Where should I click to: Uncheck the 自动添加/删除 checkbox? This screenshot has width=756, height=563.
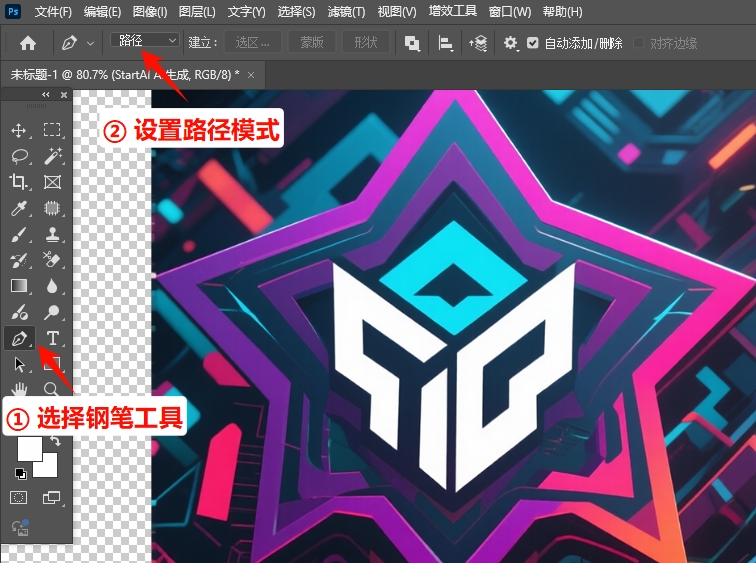pyautogui.click(x=532, y=43)
